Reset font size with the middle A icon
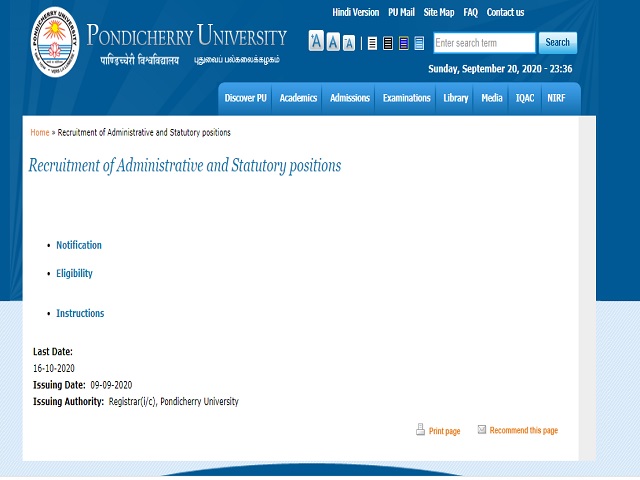This screenshot has width=640, height=480. coord(333,42)
